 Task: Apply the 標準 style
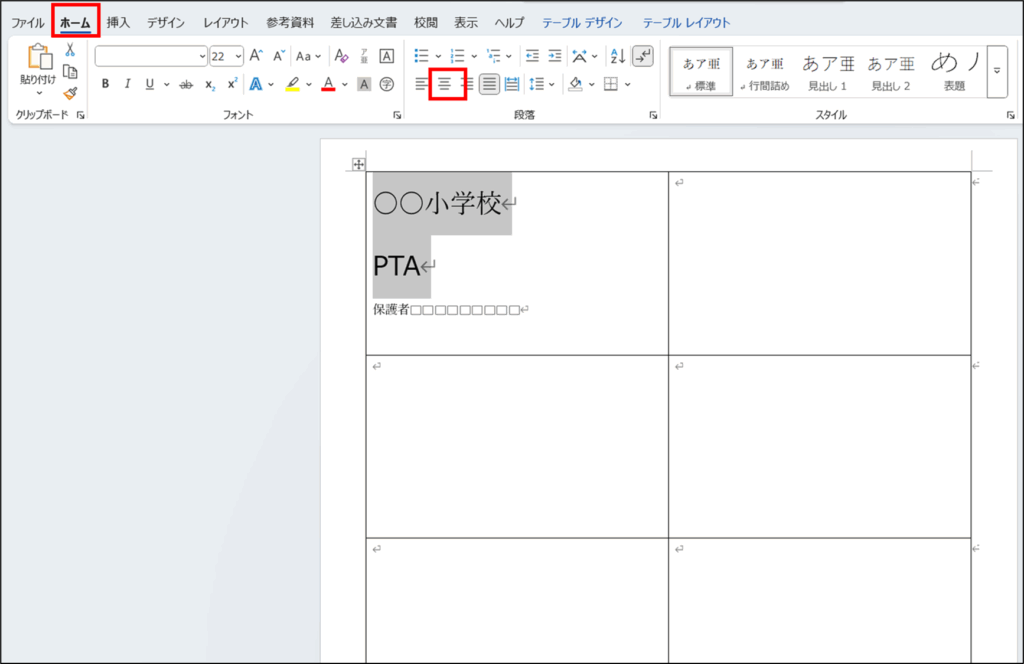tap(701, 72)
